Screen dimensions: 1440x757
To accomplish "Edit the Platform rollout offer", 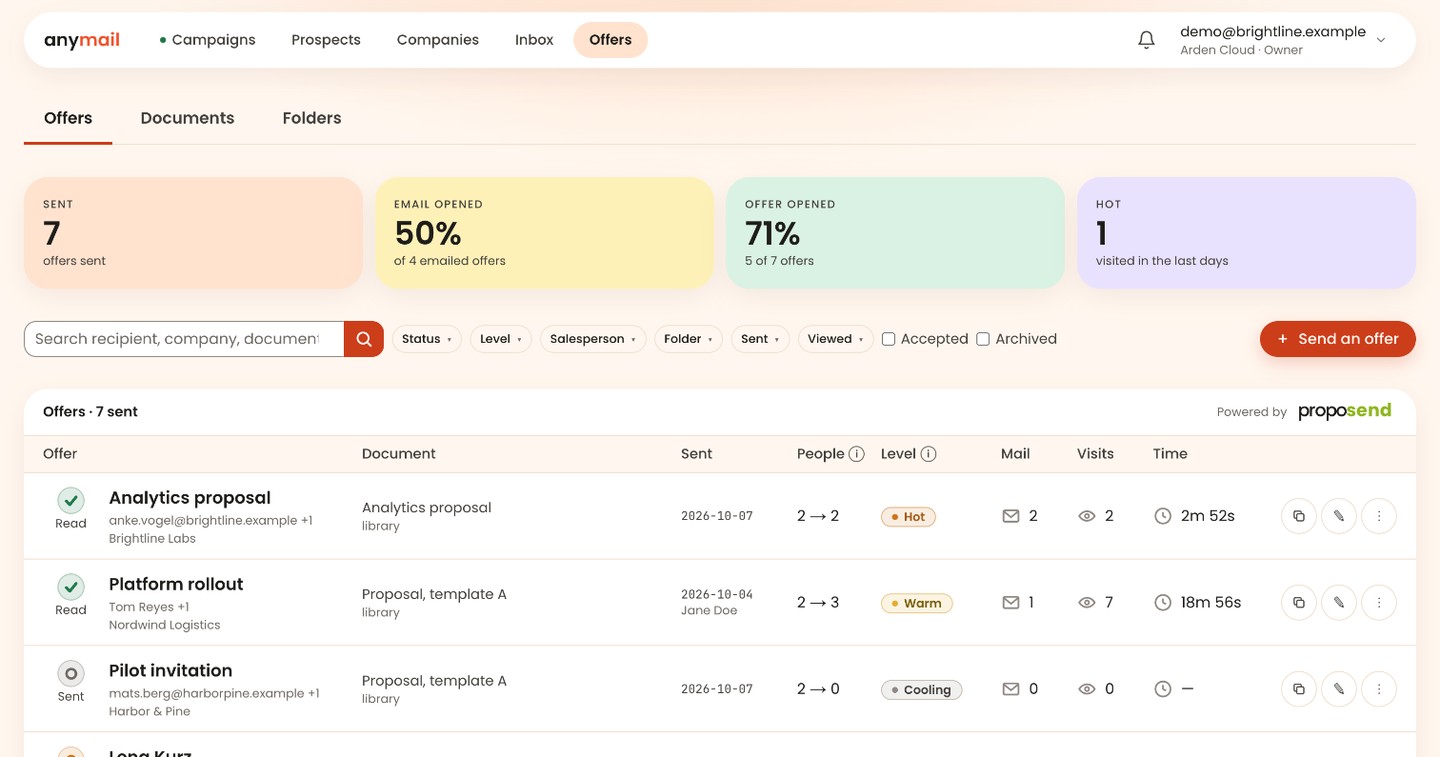I will (x=1339, y=603).
